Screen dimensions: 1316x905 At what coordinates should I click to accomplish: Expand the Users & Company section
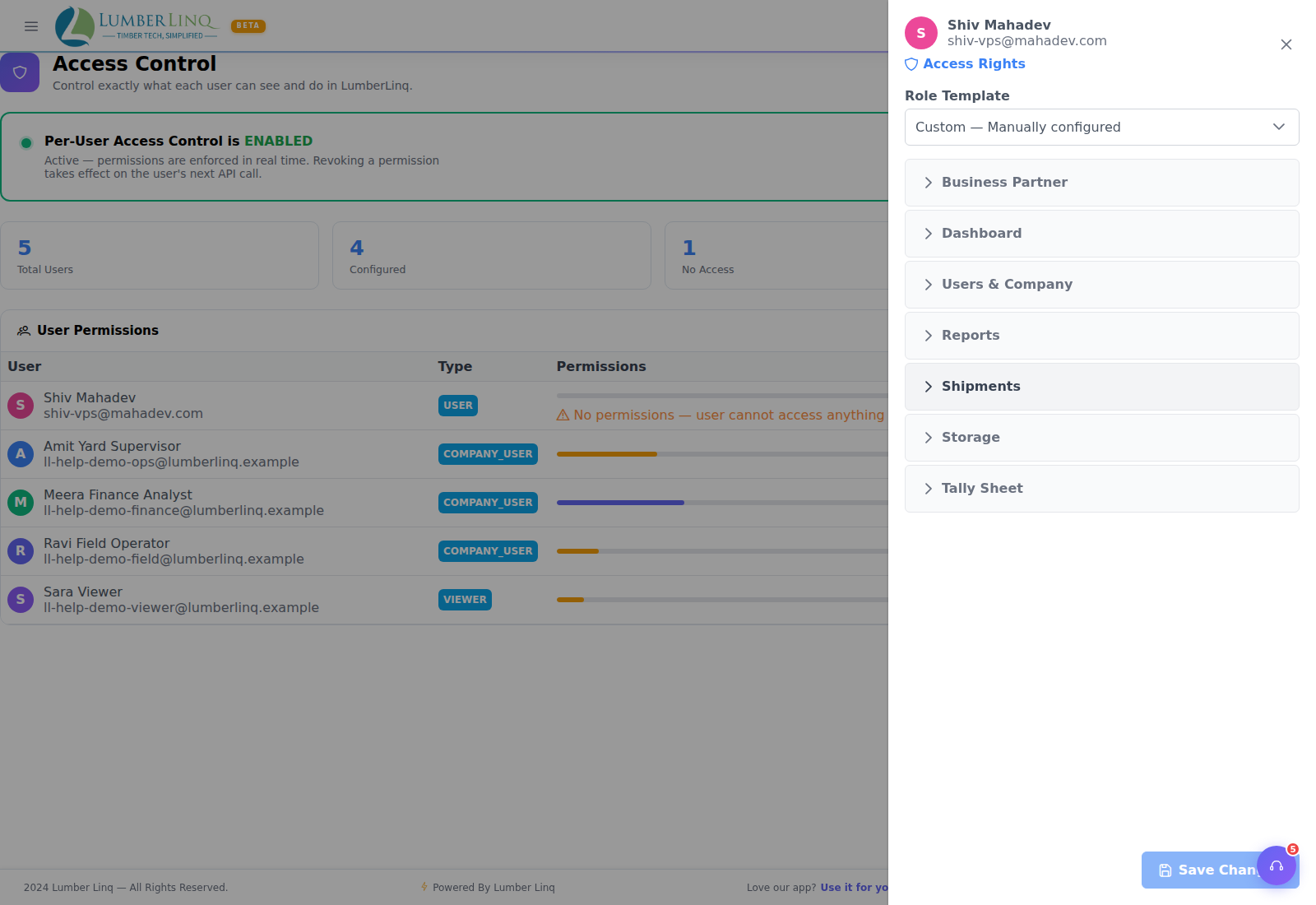pos(1102,285)
